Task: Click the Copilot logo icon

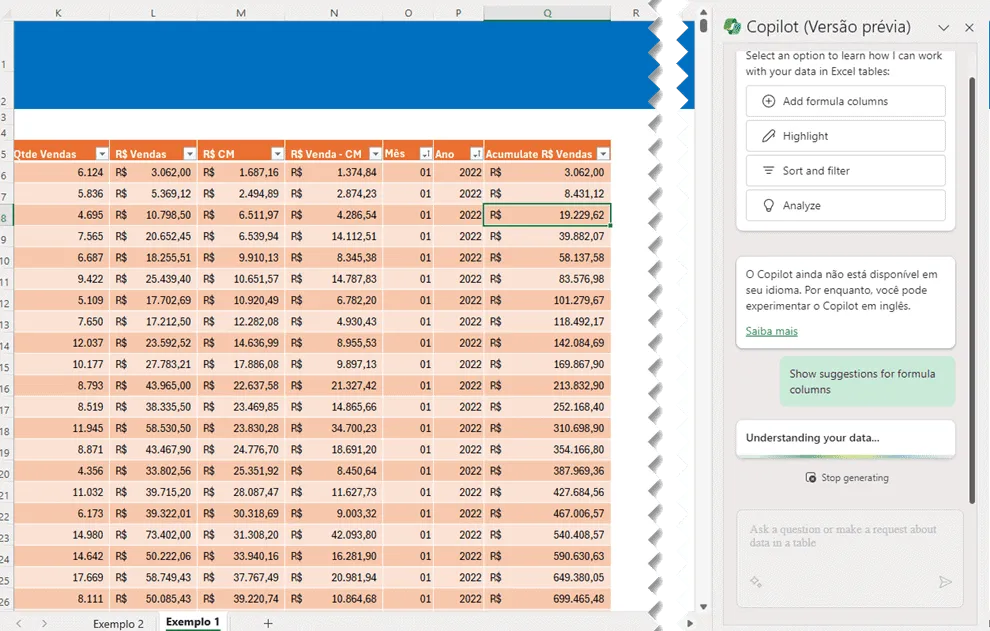Action: tap(732, 27)
